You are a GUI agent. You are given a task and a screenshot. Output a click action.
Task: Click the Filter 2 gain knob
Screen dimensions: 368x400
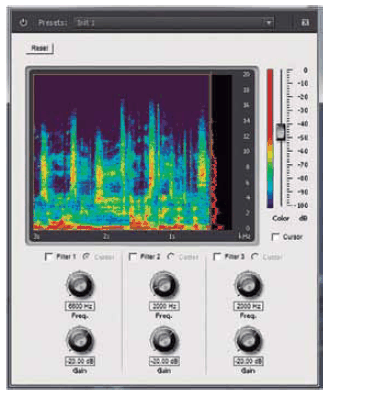164,341
